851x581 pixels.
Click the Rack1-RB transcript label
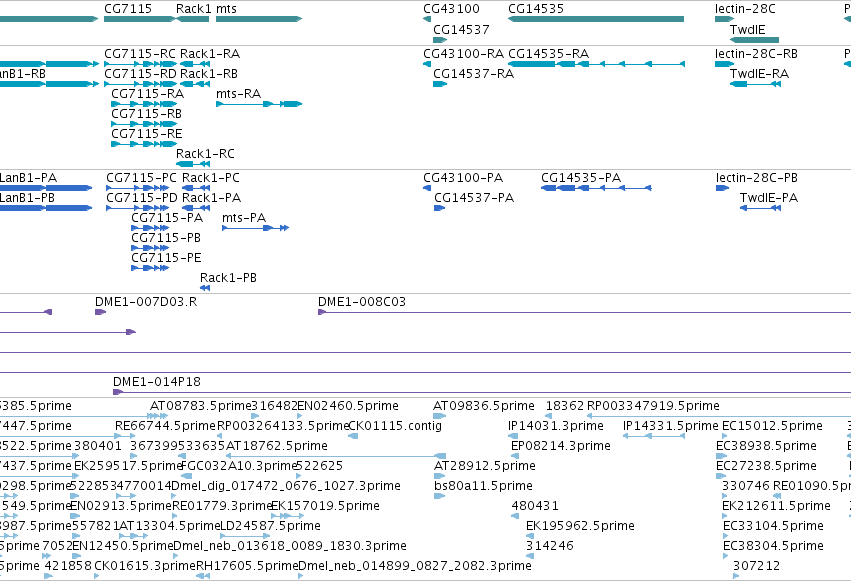[209, 73]
